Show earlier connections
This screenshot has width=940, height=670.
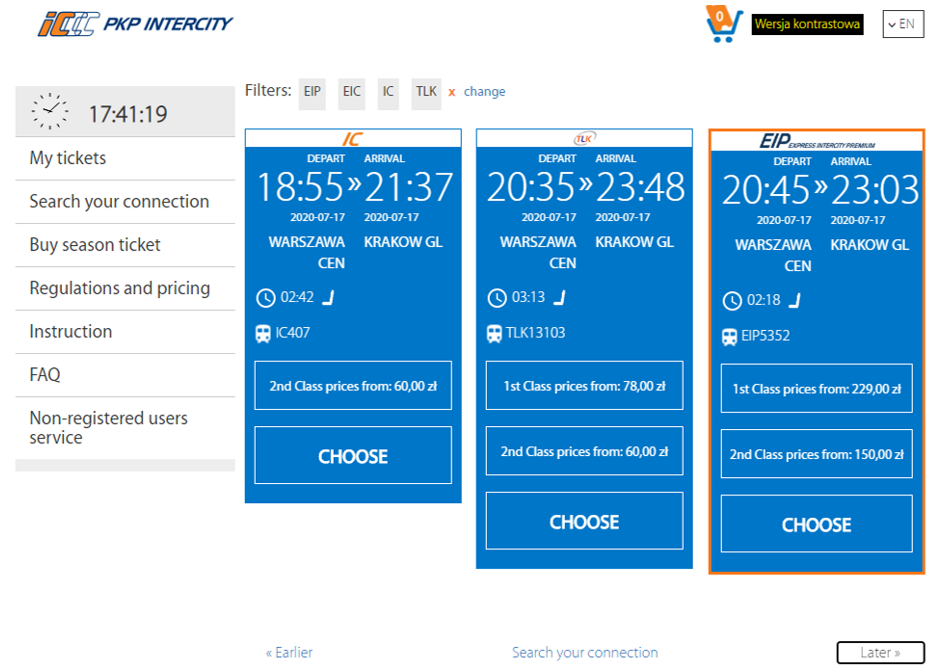[289, 653]
